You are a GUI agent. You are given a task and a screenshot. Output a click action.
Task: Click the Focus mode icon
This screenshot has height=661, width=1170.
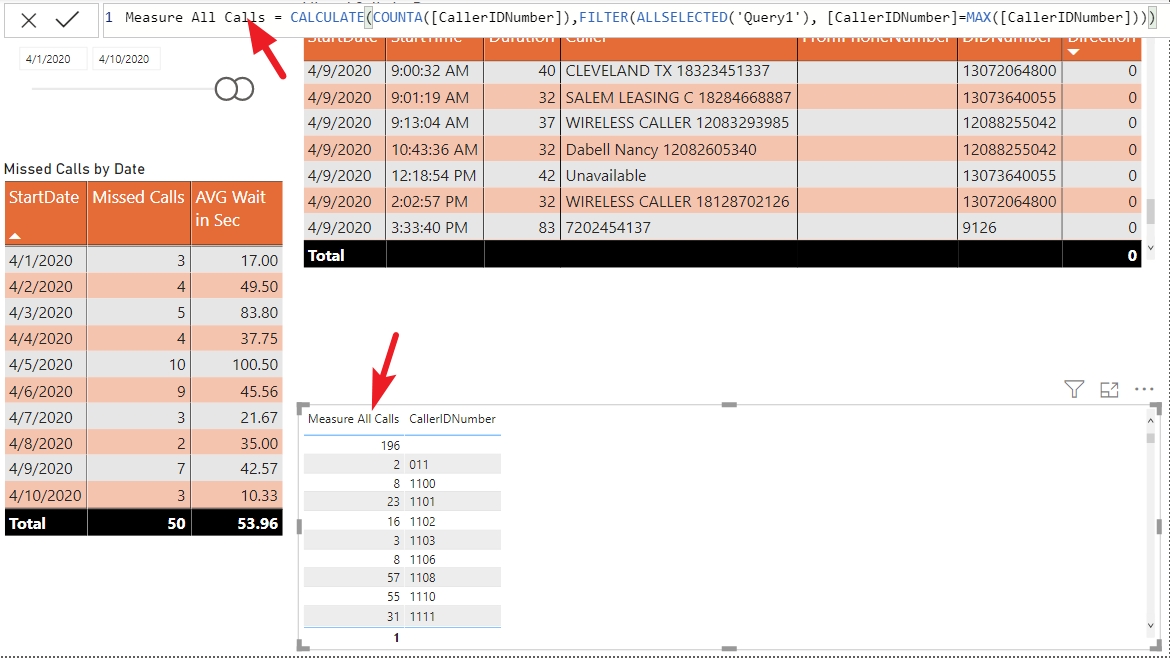click(1110, 389)
